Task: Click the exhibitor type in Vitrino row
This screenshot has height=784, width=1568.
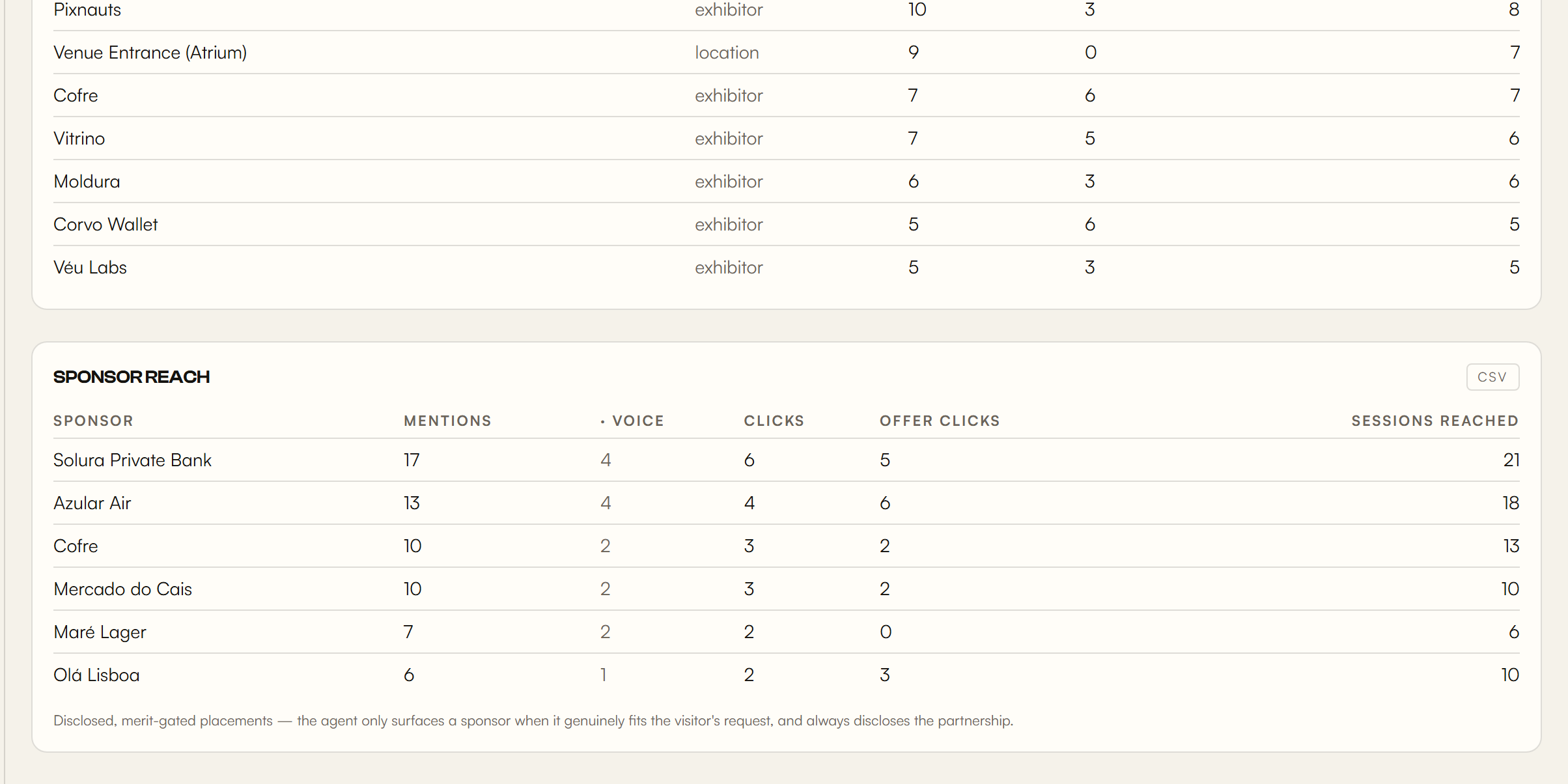Action: click(x=729, y=139)
